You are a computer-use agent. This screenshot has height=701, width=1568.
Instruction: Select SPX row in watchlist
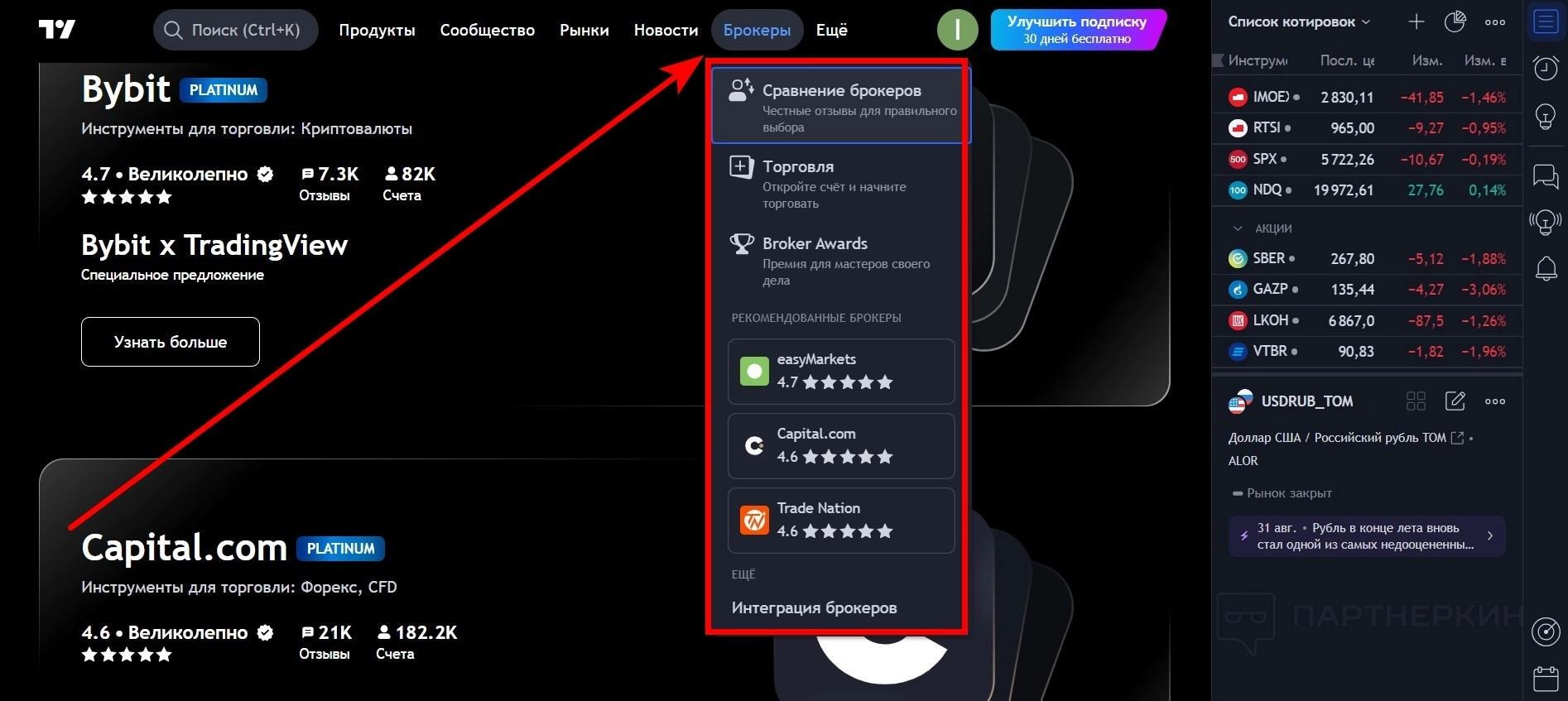[x=1367, y=159]
